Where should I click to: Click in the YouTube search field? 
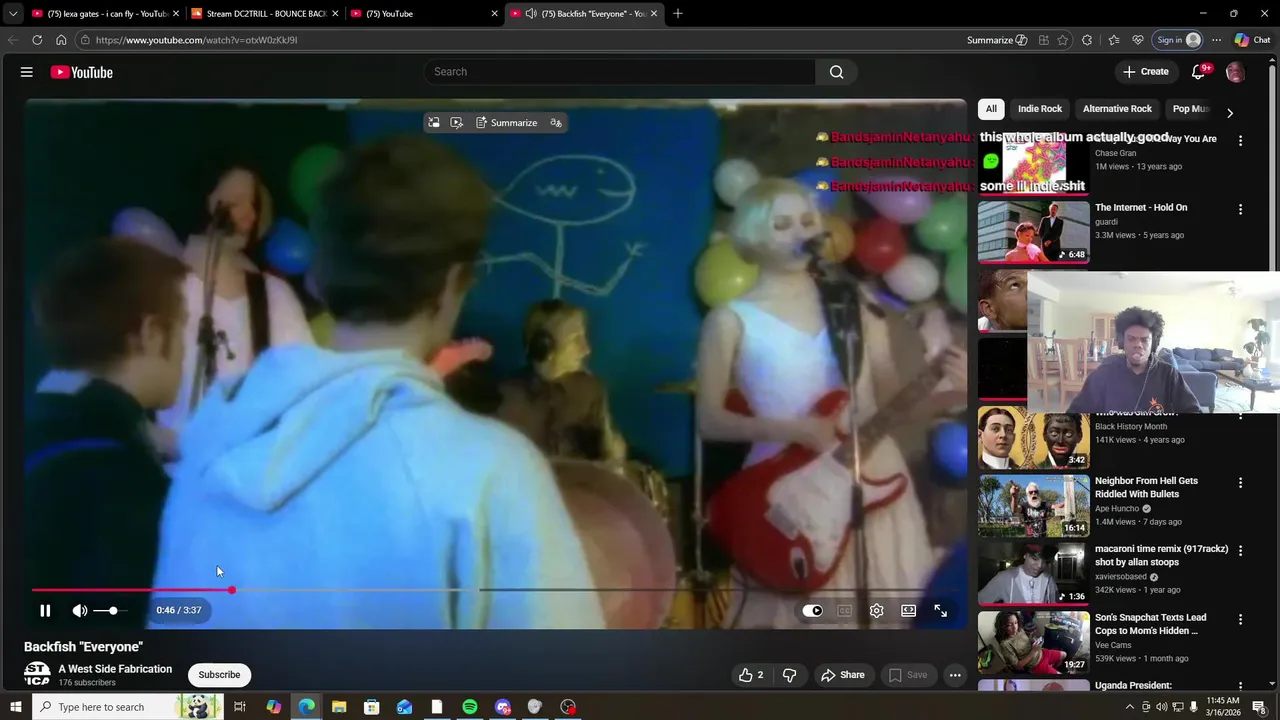coord(620,72)
